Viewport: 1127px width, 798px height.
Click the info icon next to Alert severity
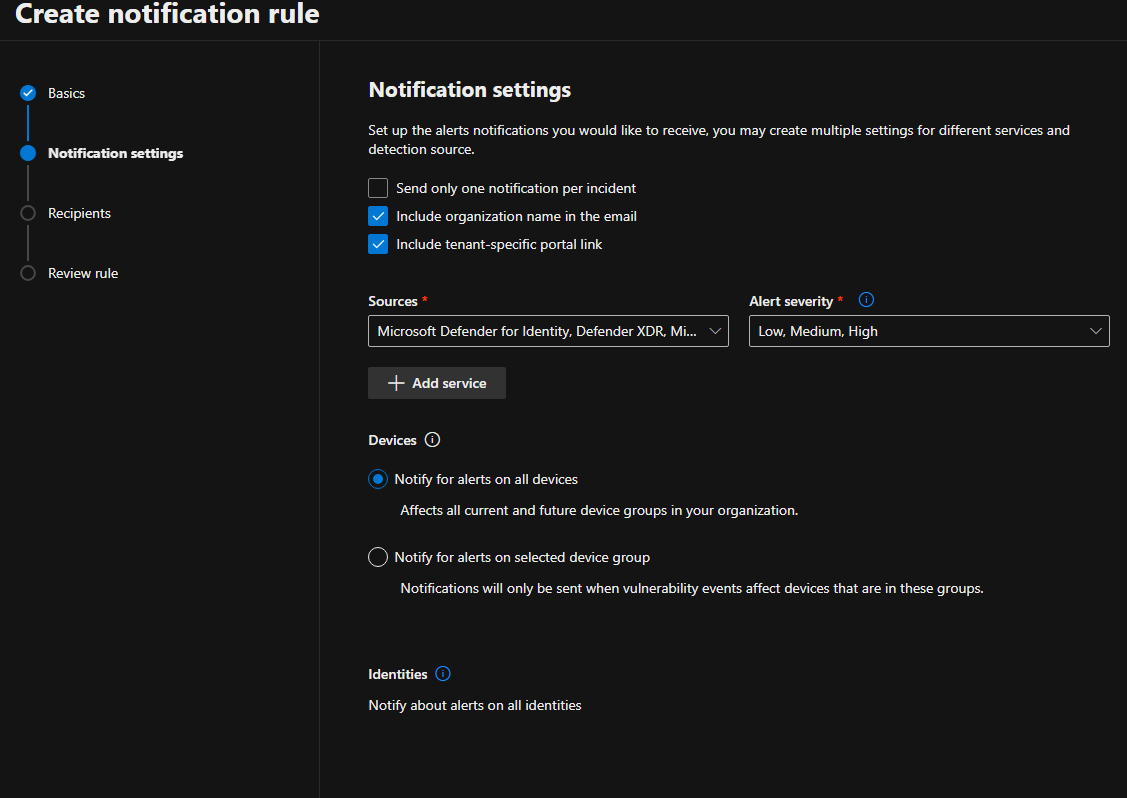[867, 300]
